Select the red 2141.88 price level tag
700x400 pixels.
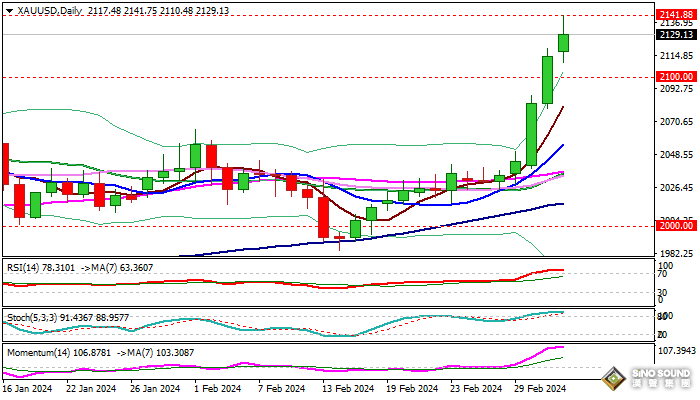(676, 15)
